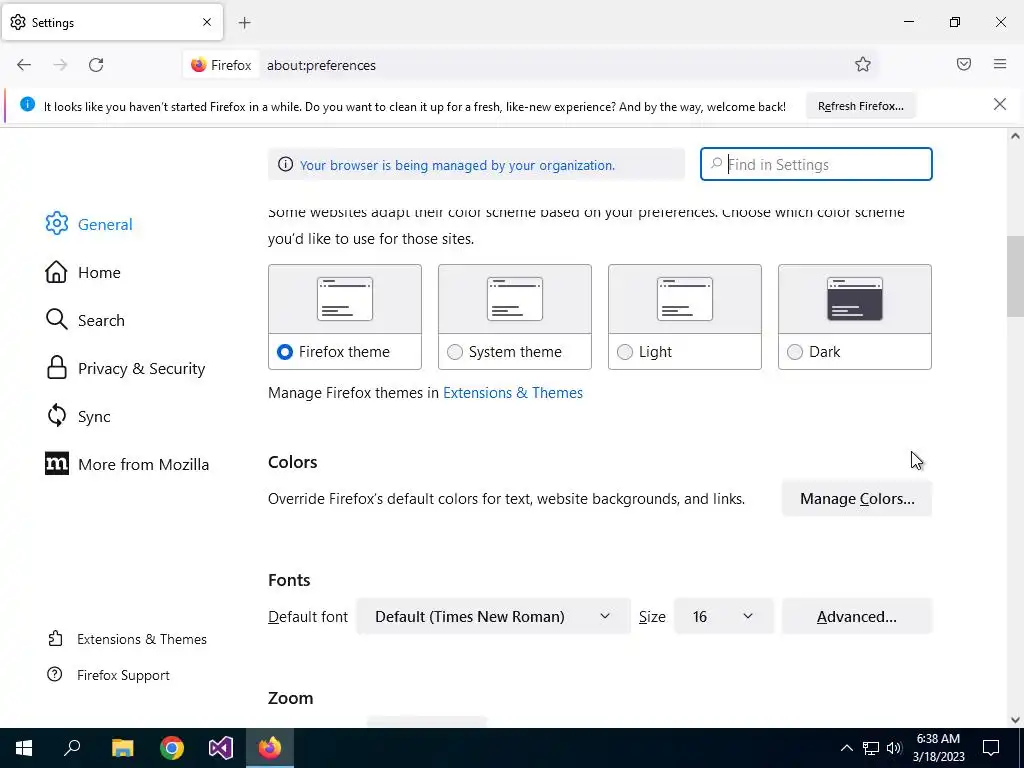Open the Save to Pocket icon
The height and width of the screenshot is (768, 1024).
[x=964, y=64]
